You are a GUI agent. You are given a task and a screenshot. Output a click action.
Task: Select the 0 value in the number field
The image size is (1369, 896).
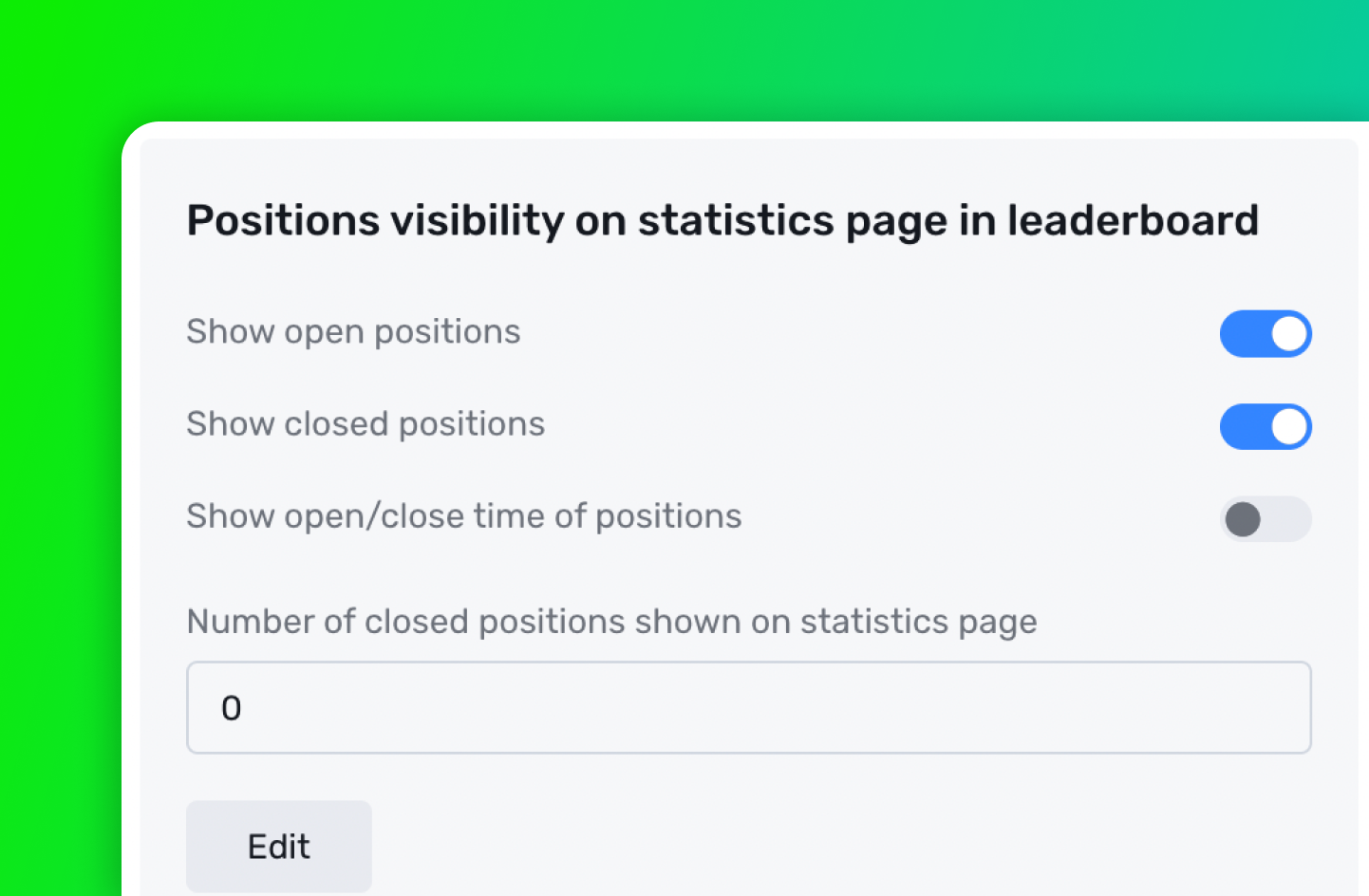pyautogui.click(x=232, y=708)
